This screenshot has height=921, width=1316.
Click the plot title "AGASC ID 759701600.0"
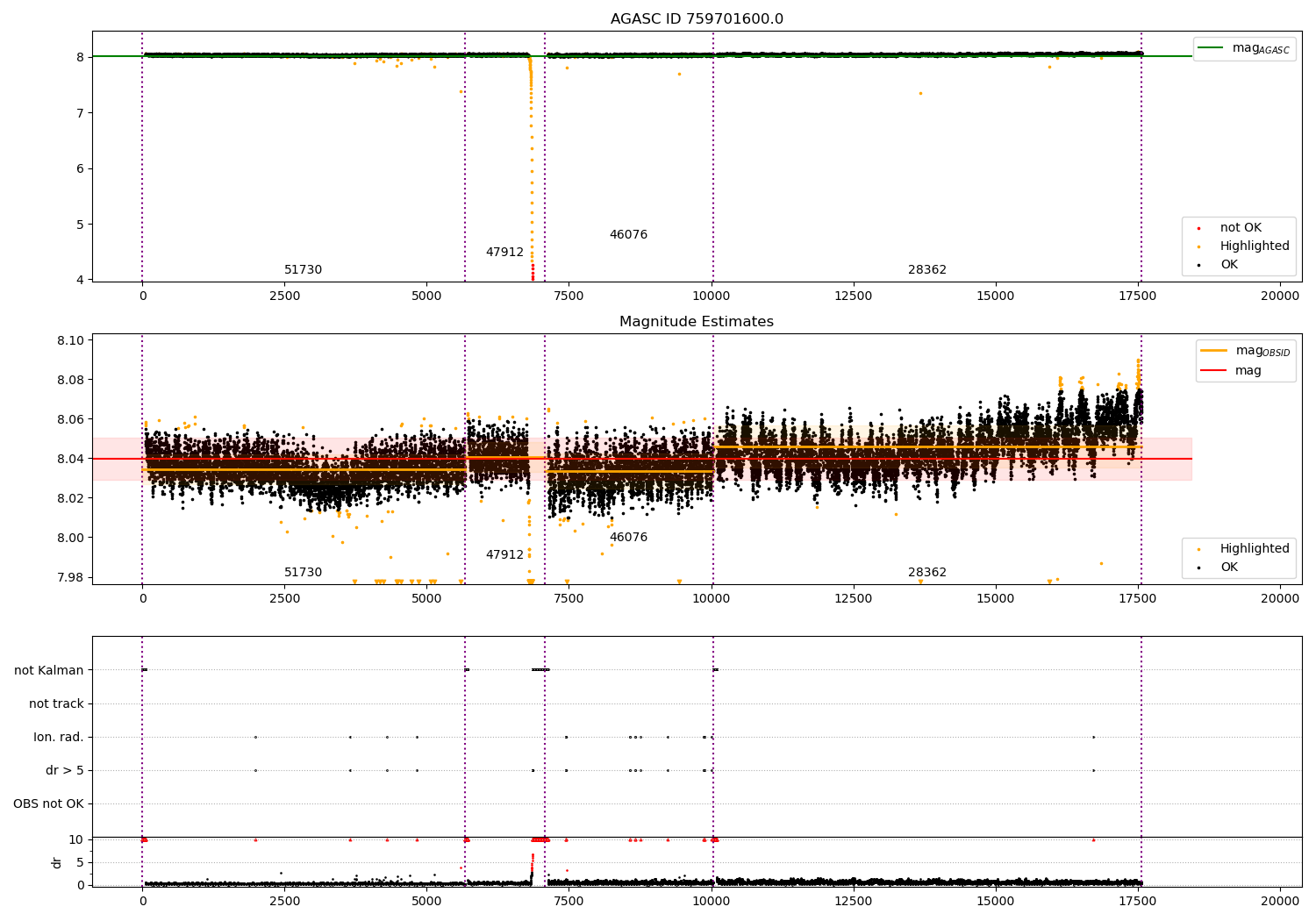coord(697,19)
